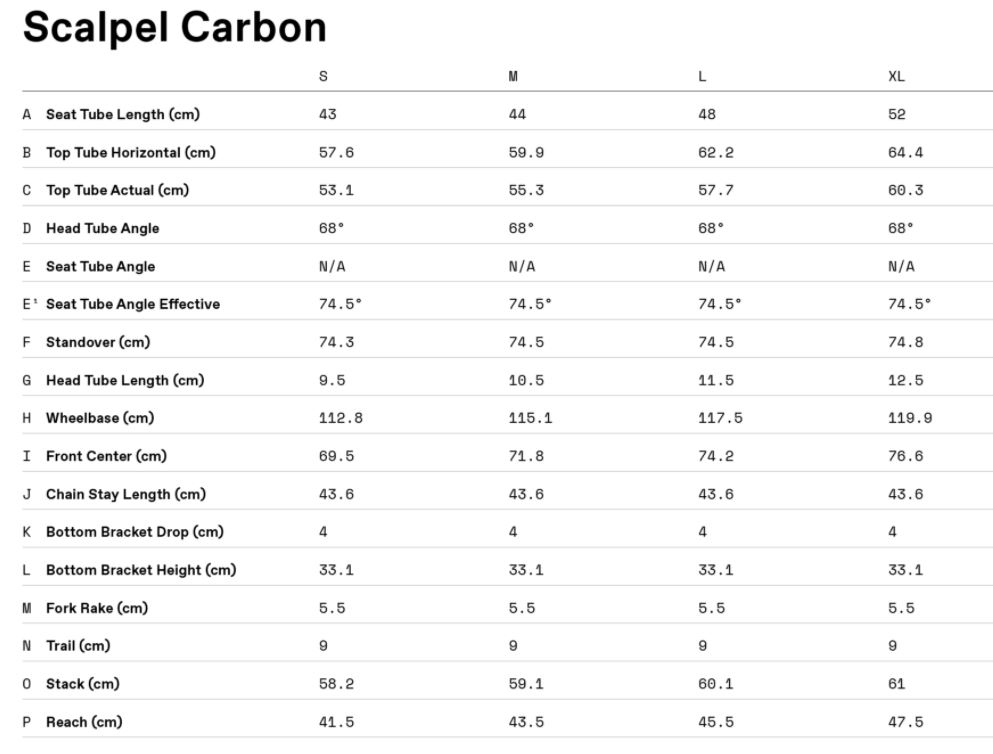Click the Front Center value 76.6 for XL

coord(906,456)
